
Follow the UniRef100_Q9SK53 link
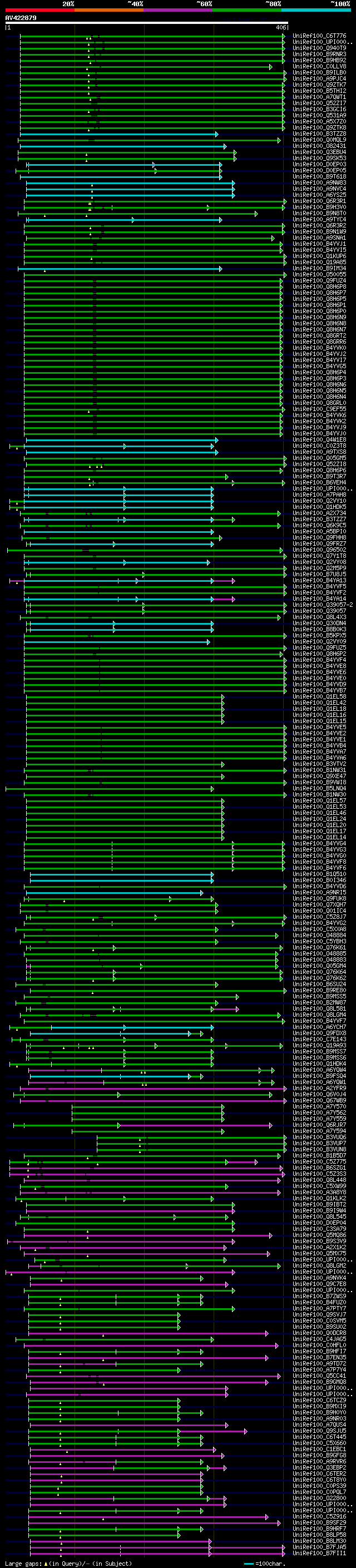(319, 159)
